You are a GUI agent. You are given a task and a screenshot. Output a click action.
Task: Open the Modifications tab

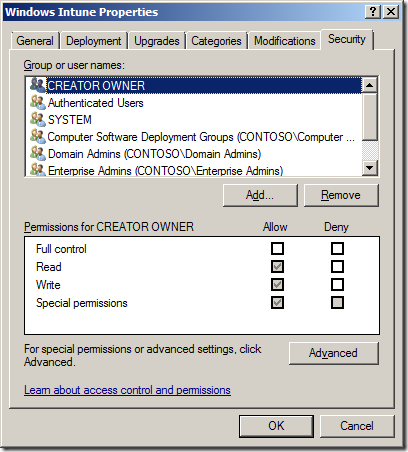(285, 41)
